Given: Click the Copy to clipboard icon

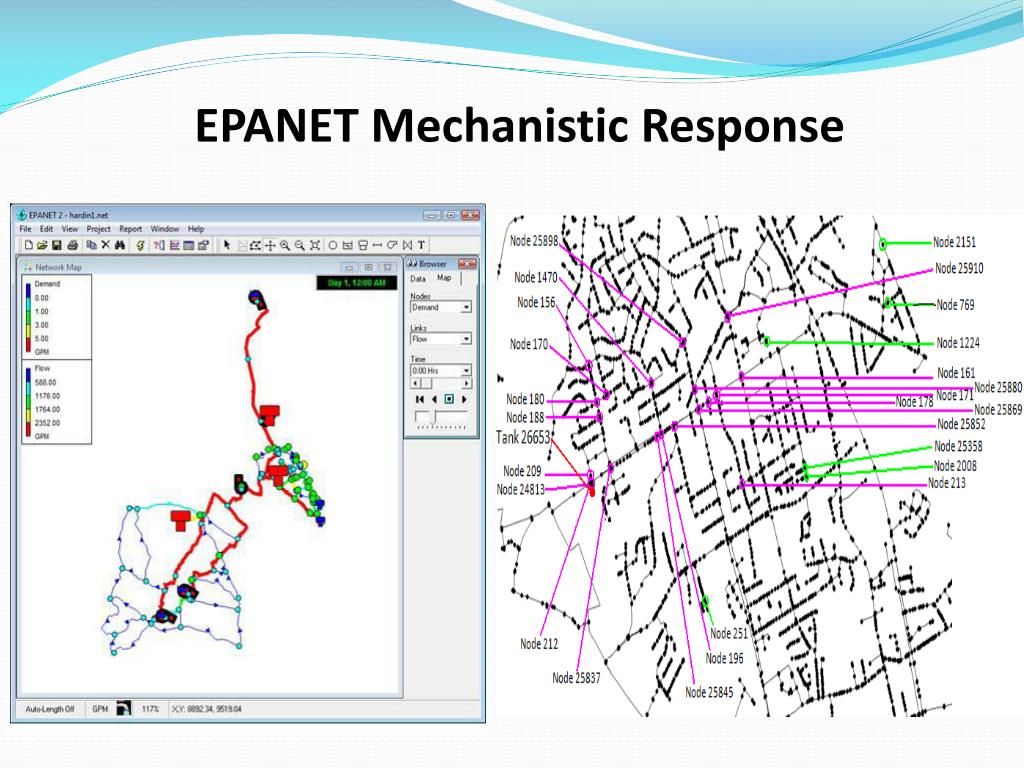Looking at the screenshot, I should 91,246.
